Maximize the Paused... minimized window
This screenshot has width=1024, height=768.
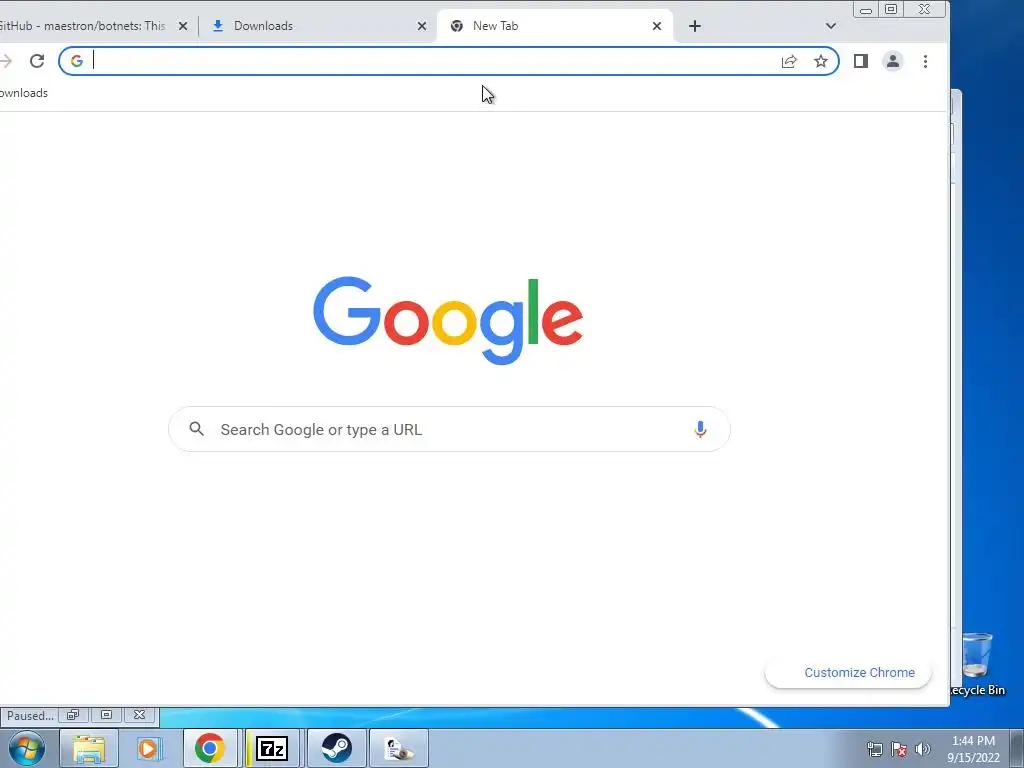click(x=106, y=715)
